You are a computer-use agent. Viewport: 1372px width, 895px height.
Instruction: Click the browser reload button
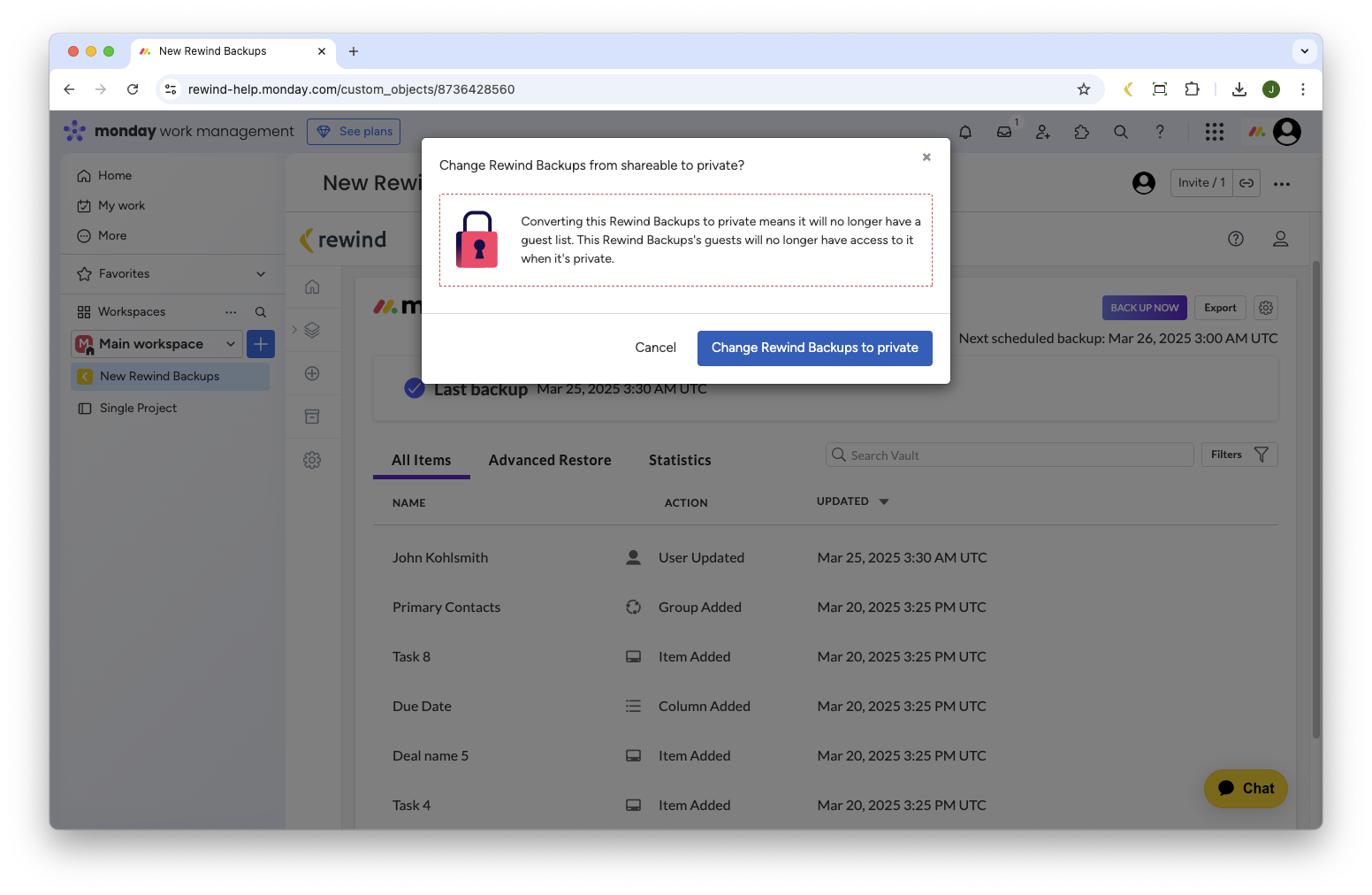tap(133, 89)
